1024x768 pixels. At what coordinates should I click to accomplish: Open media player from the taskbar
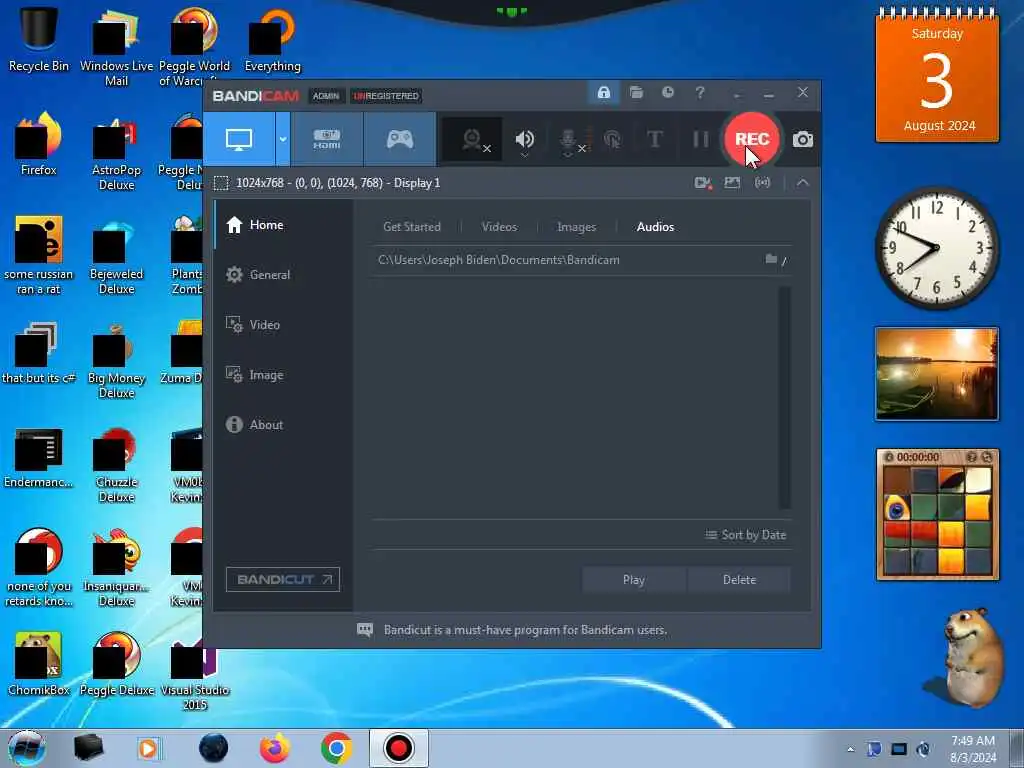tap(150, 748)
